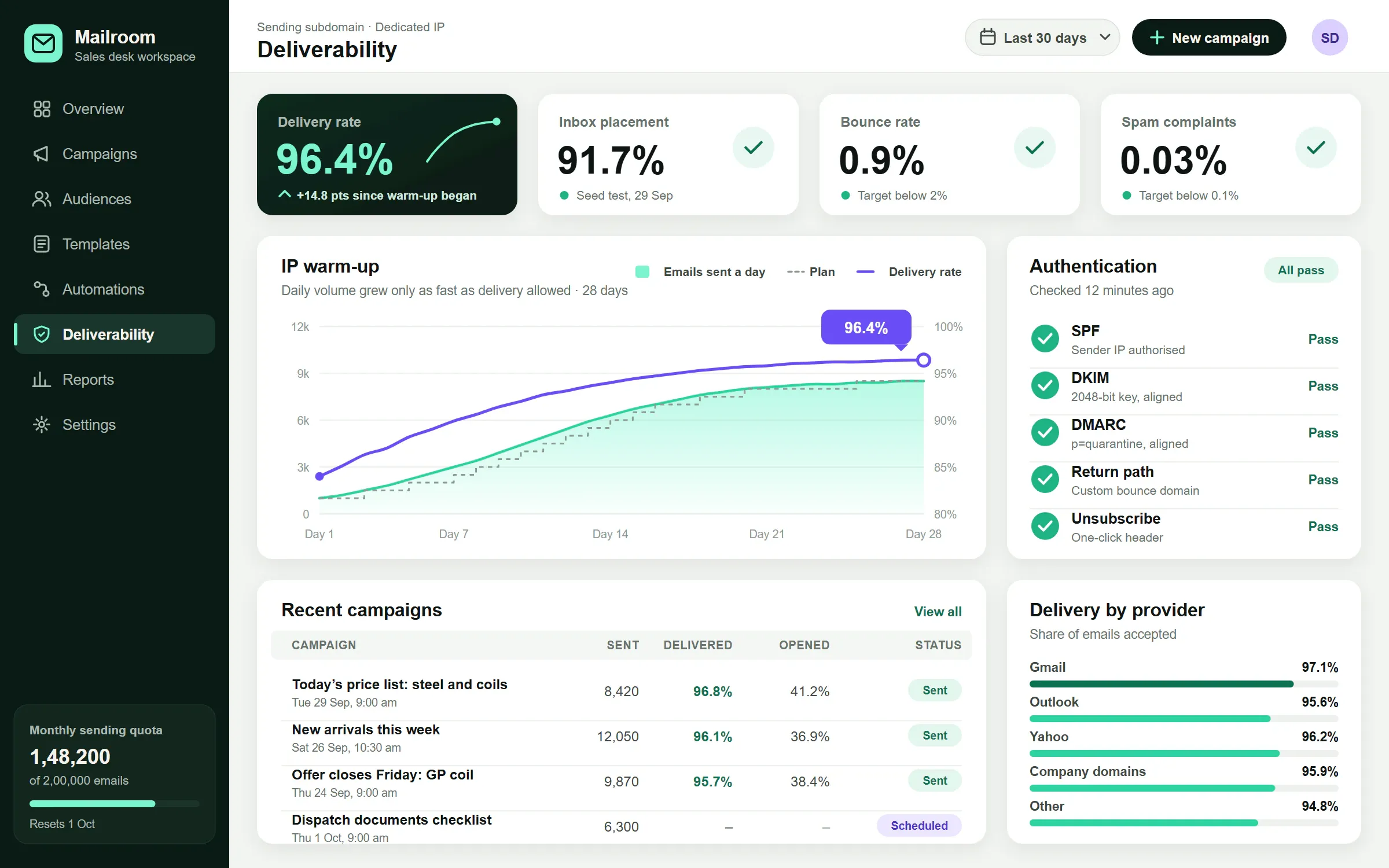The height and width of the screenshot is (868, 1389).
Task: Click the DKIM green check icon
Action: [x=1045, y=385]
